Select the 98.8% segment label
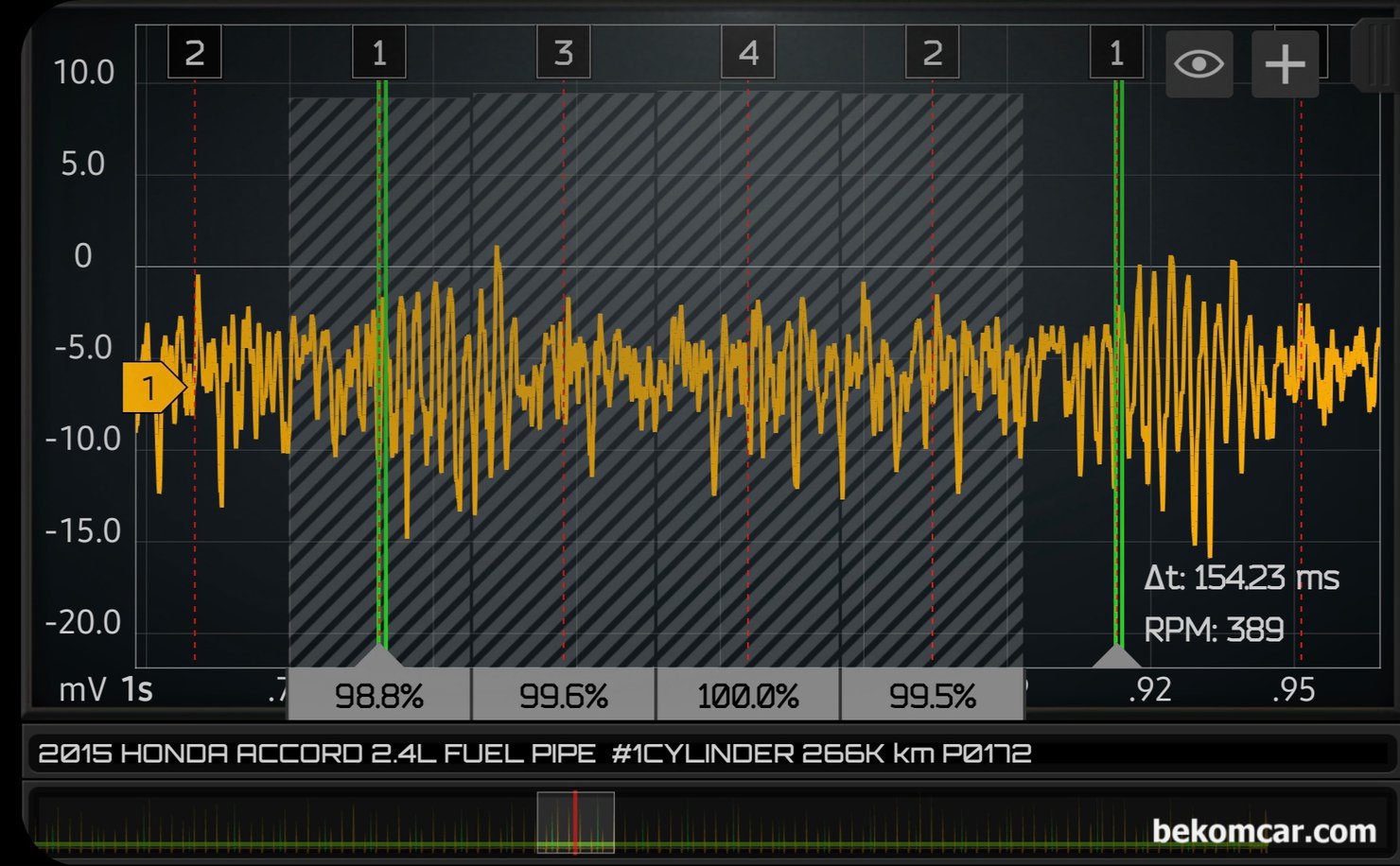1400x866 pixels. point(379,696)
